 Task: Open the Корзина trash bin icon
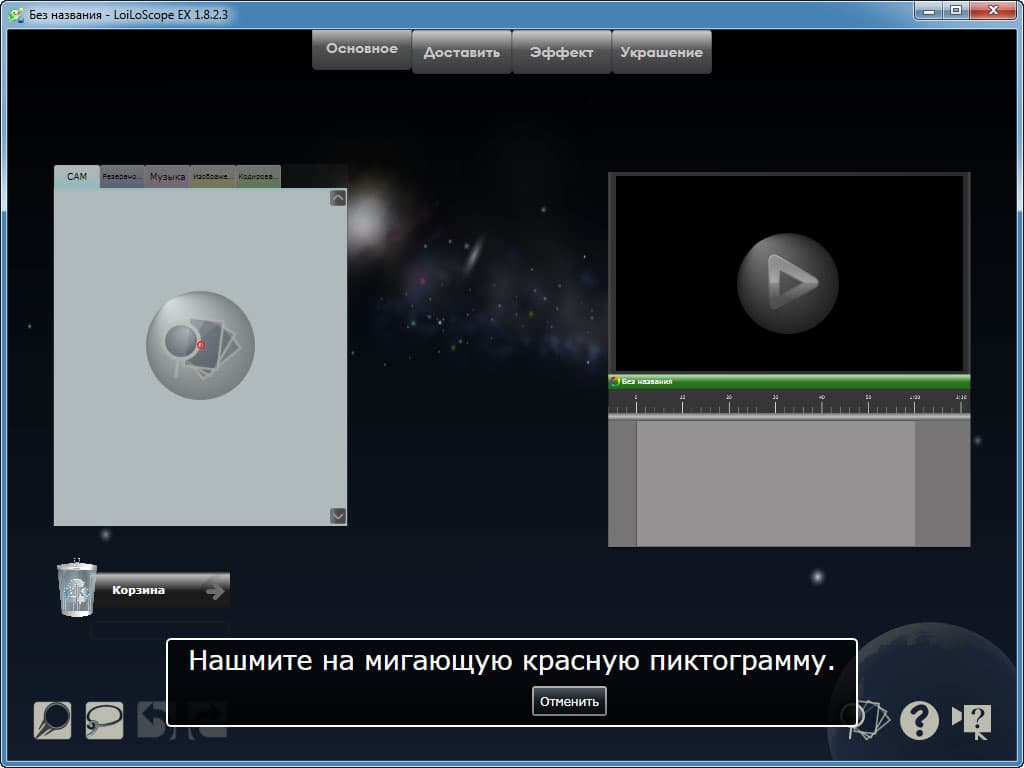click(77, 588)
